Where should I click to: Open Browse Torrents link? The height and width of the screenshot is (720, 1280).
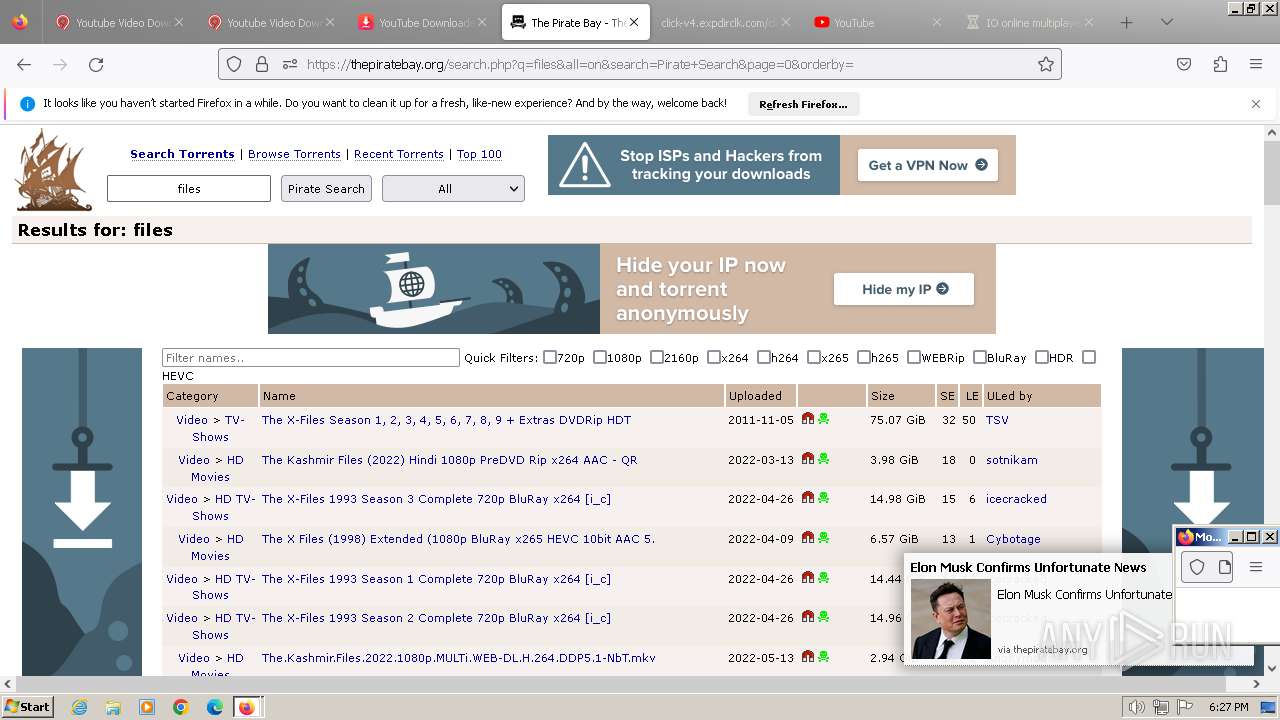[294, 154]
